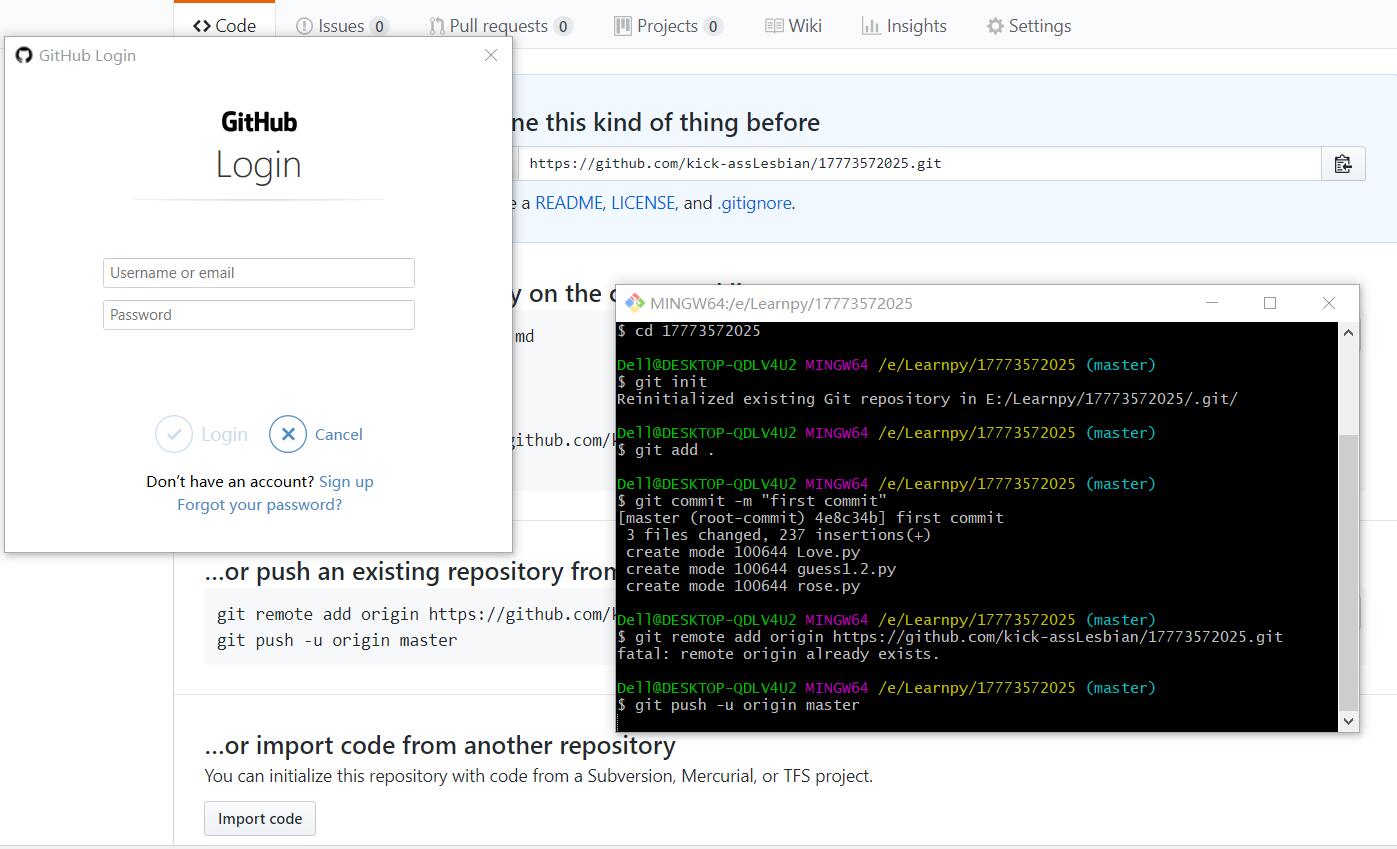The height and width of the screenshot is (849, 1397).
Task: Click the Projects board icon
Action: (622, 26)
